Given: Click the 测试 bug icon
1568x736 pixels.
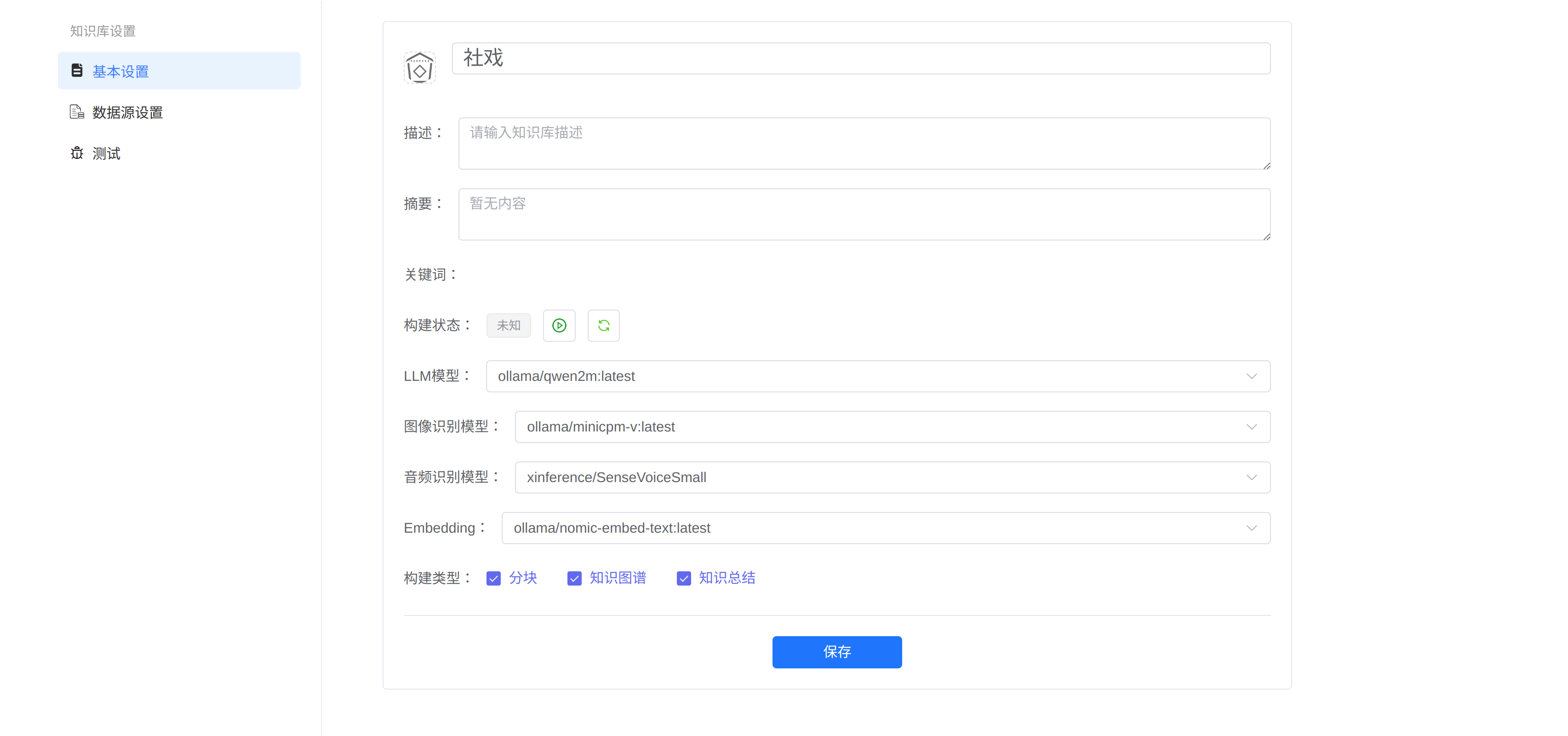Looking at the screenshot, I should pos(77,153).
